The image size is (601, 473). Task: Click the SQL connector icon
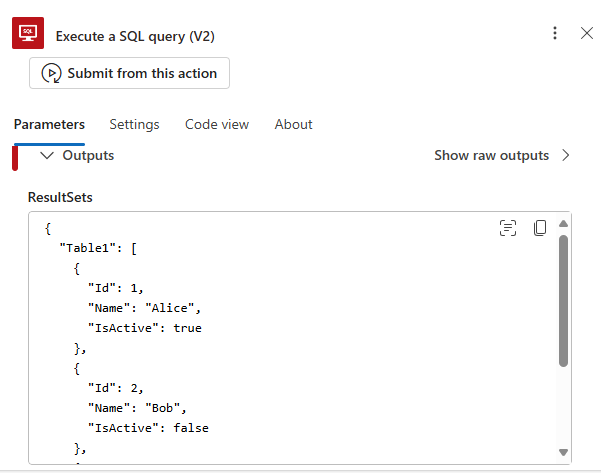[x=28, y=35]
